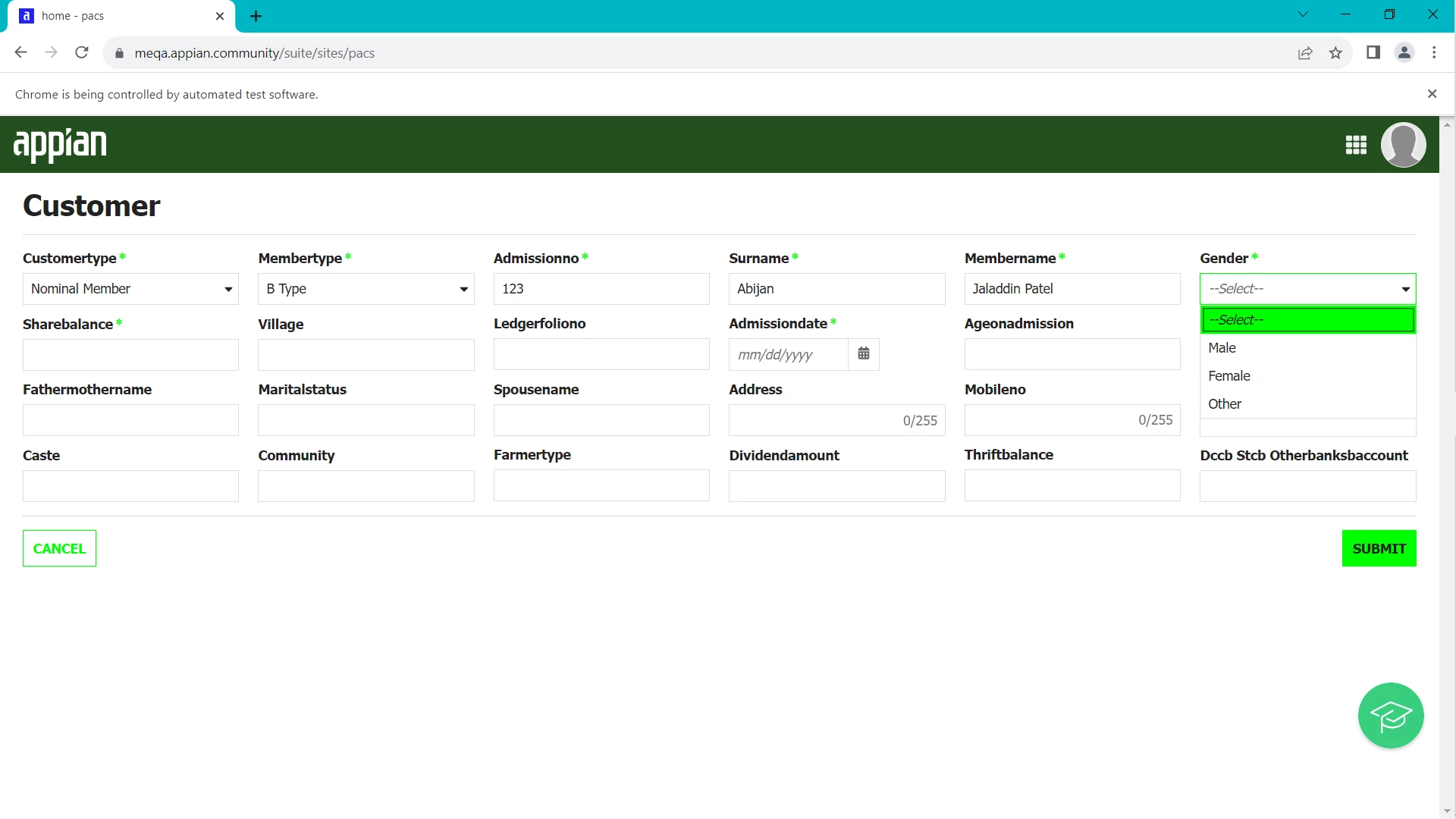Expand the Customertype dropdown
Viewport: 1456px width, 819px height.
pos(130,289)
